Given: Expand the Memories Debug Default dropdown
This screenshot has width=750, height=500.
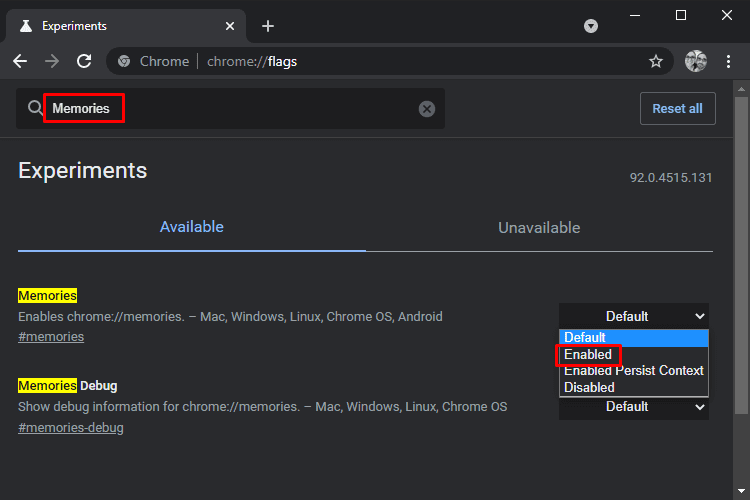Looking at the screenshot, I should point(633,408).
